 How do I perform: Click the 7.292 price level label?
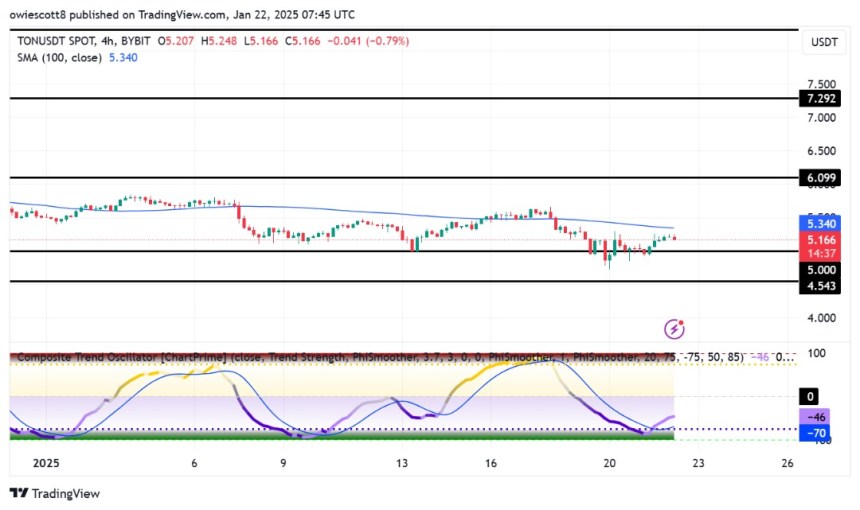(821, 99)
